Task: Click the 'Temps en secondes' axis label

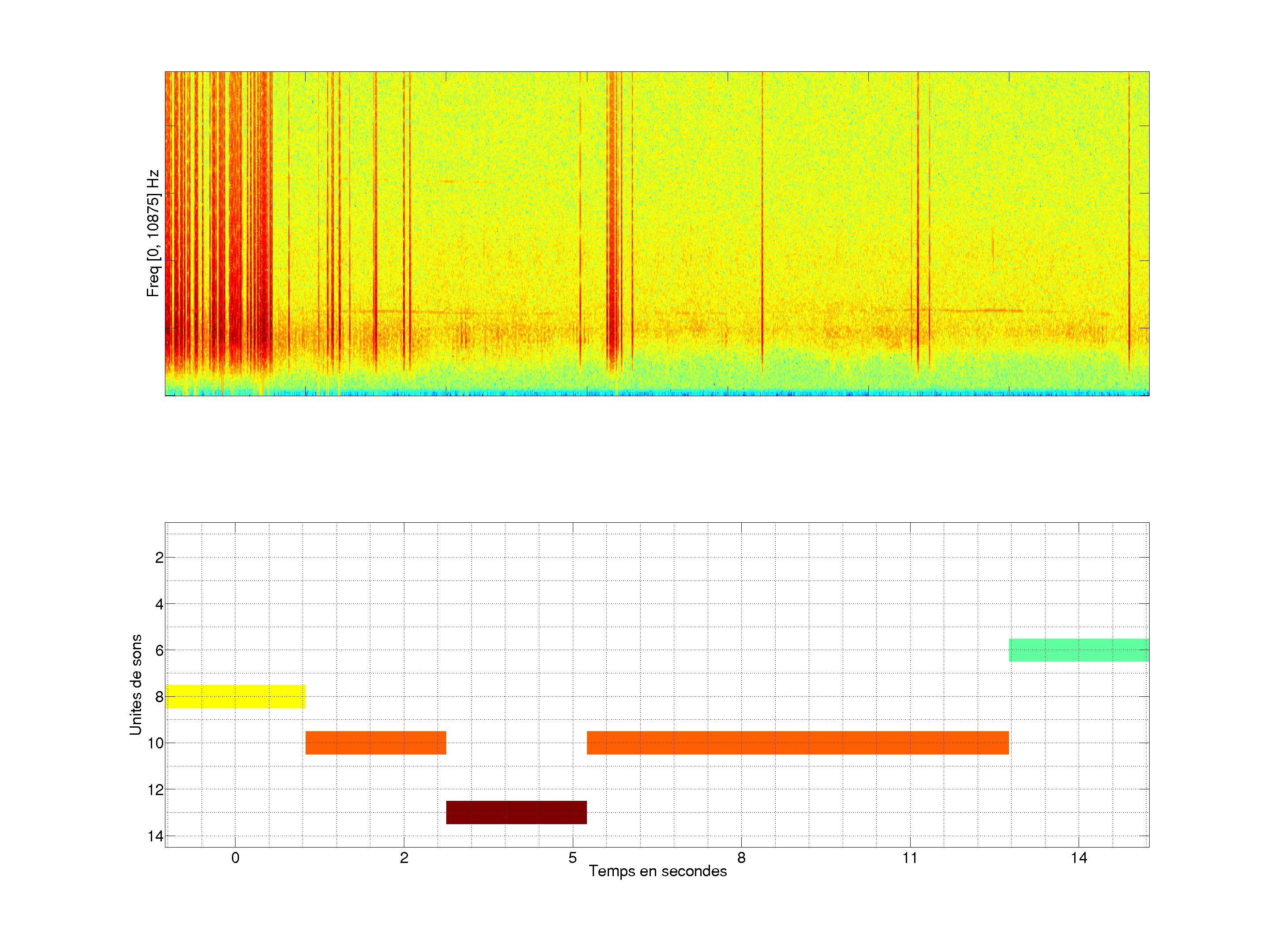Action: pos(657,871)
